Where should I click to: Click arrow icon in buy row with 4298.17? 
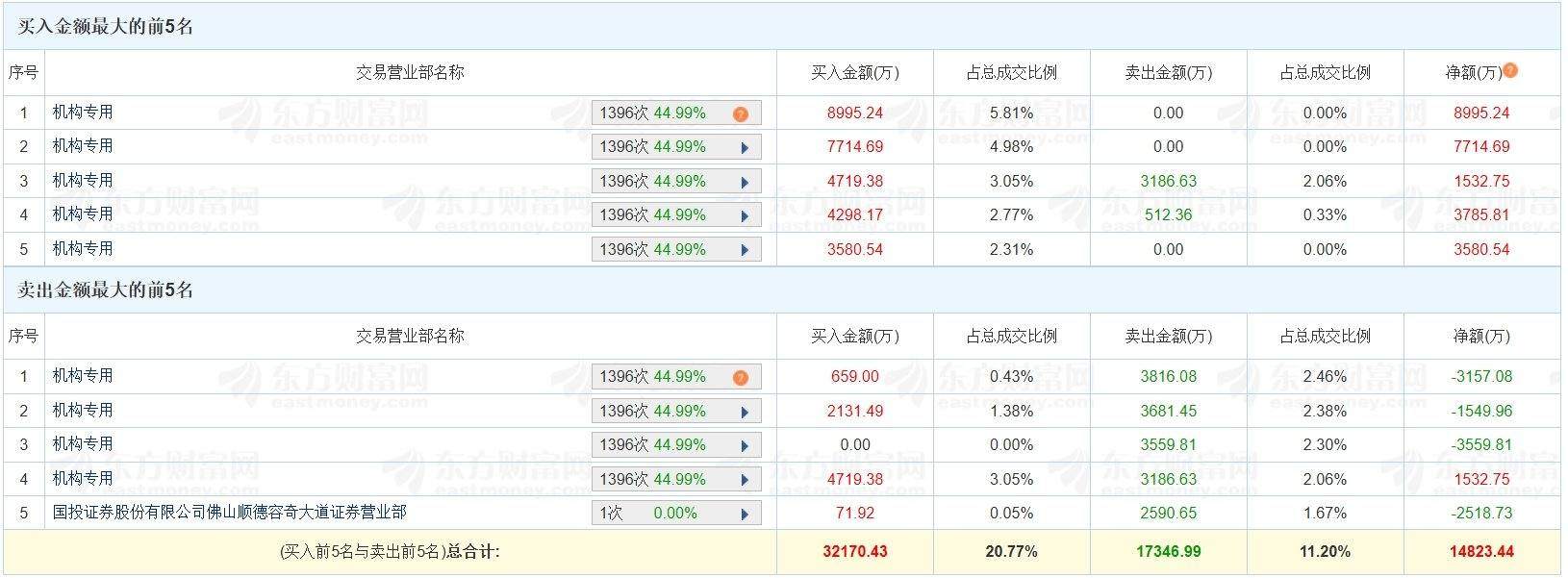(x=745, y=216)
